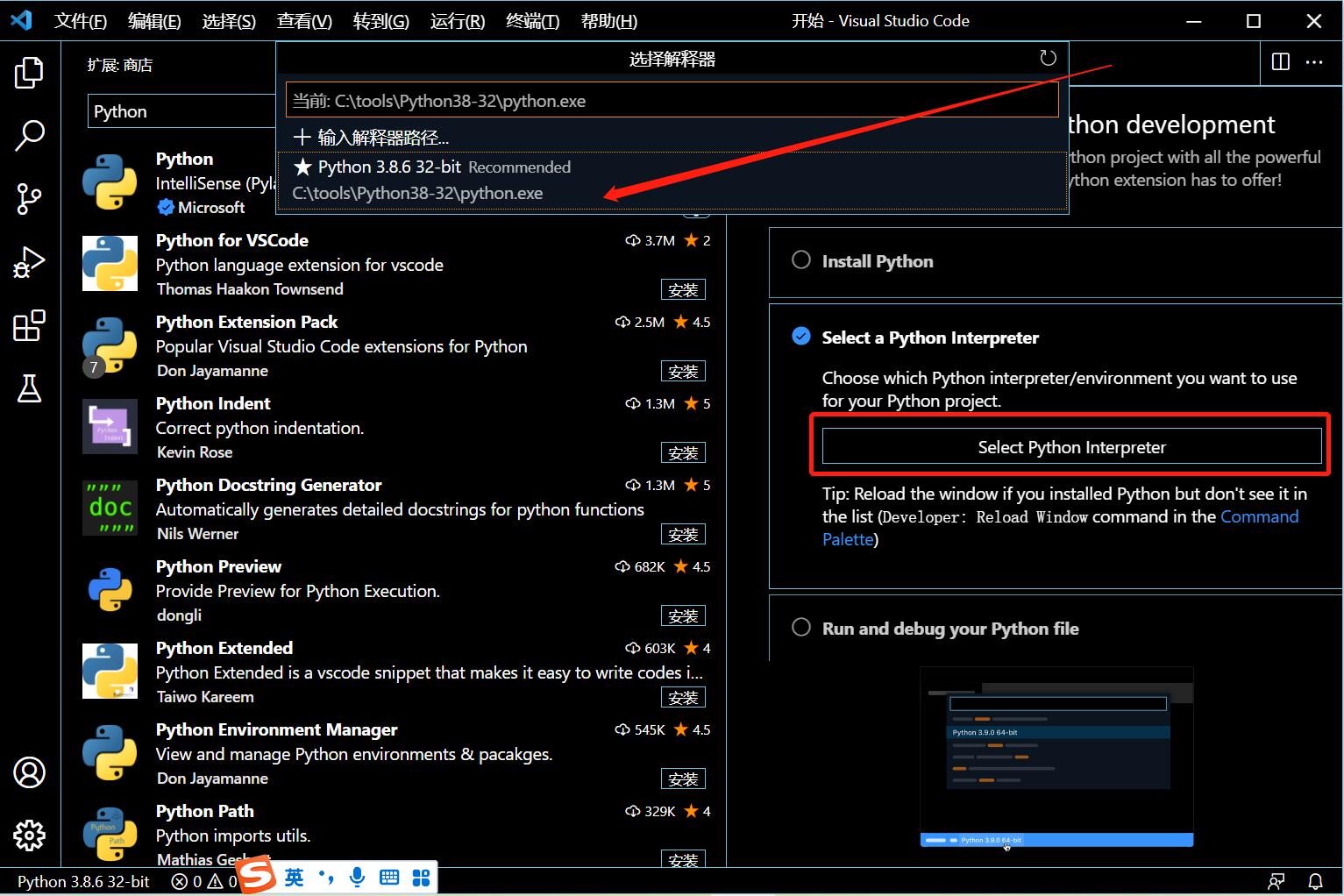
Task: Click the VS Code logo icon
Action: click(21, 20)
